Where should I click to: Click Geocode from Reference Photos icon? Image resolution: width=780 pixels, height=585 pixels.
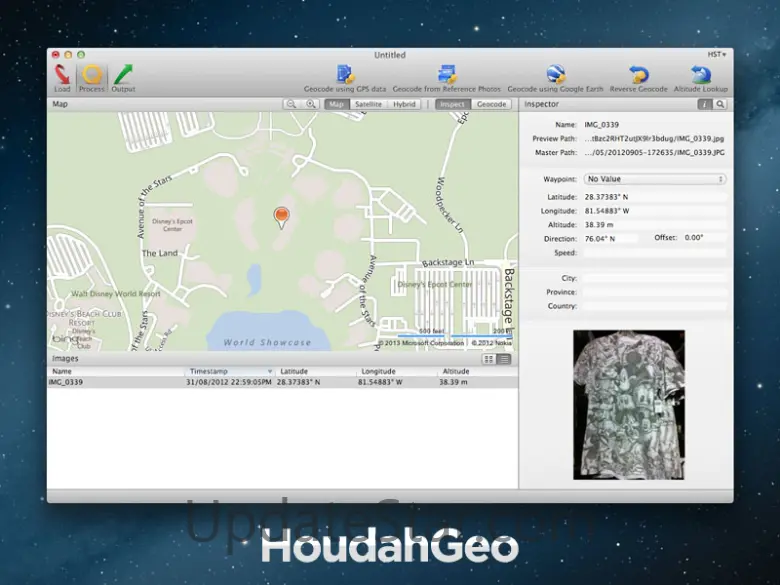[x=446, y=79]
